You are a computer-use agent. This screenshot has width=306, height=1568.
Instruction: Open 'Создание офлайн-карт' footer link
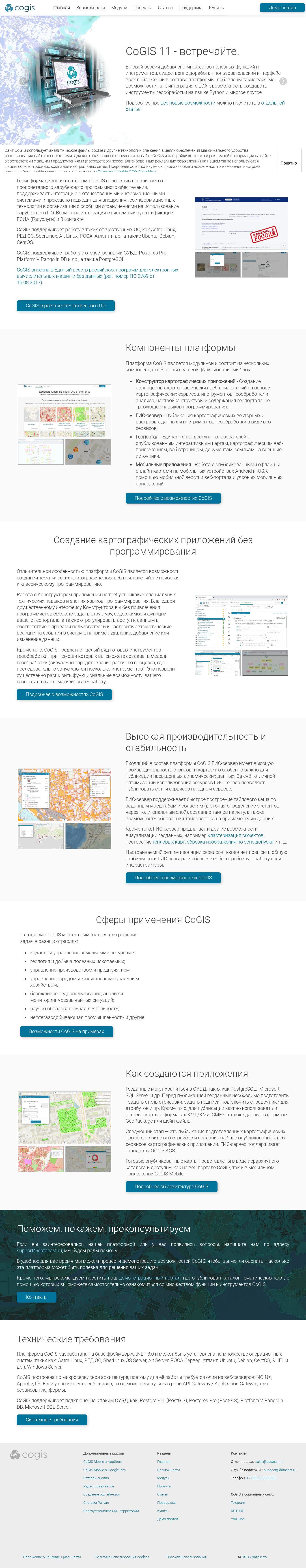pyautogui.click(x=102, y=1494)
